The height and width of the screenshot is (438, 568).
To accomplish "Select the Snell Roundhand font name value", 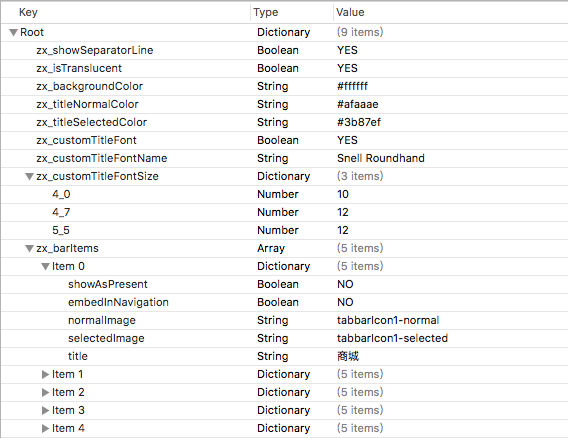I will 381,158.
